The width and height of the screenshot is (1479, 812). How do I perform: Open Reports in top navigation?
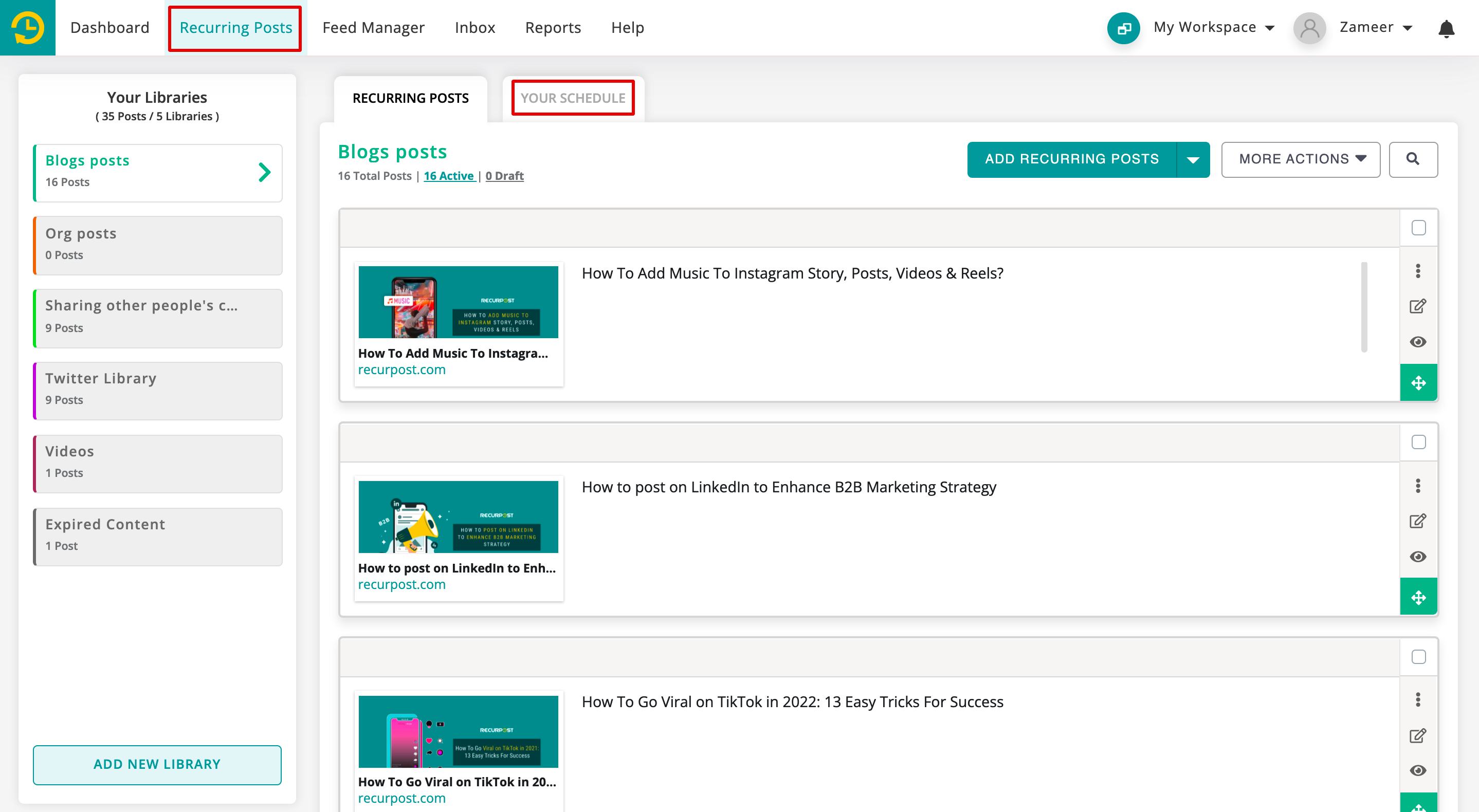tap(552, 28)
